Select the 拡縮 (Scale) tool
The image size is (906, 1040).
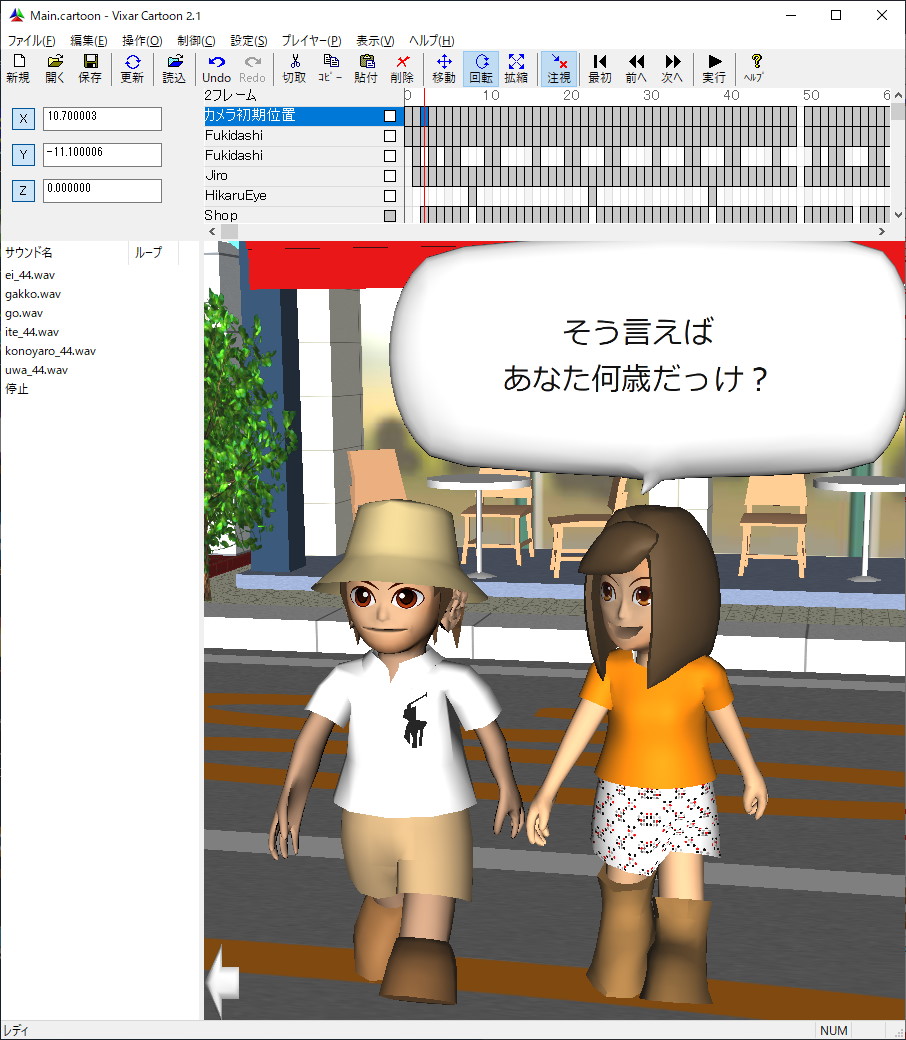pyautogui.click(x=516, y=68)
